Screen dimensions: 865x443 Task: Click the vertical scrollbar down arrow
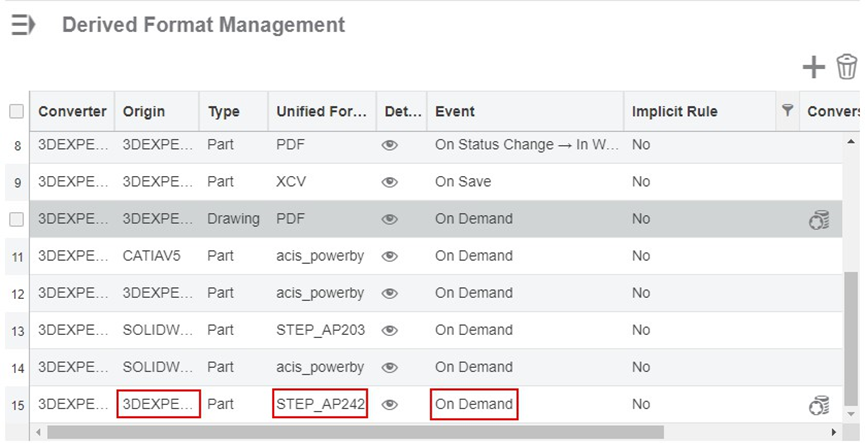(x=851, y=414)
